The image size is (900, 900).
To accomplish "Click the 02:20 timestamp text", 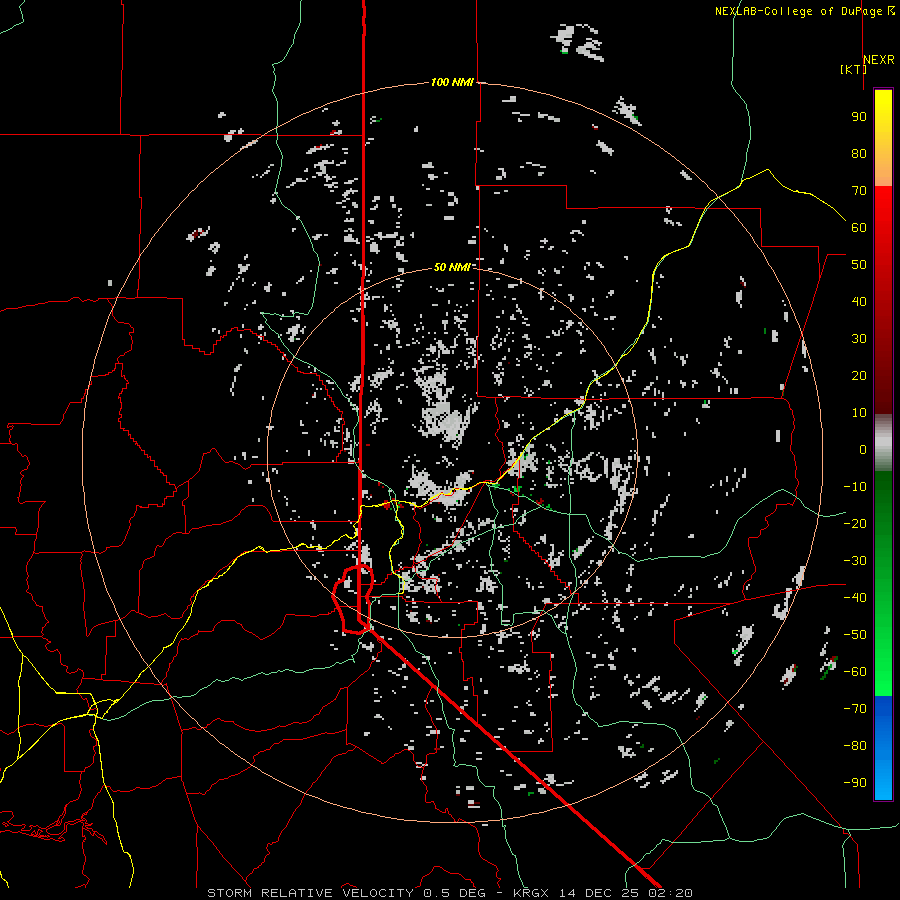I will coord(670,893).
